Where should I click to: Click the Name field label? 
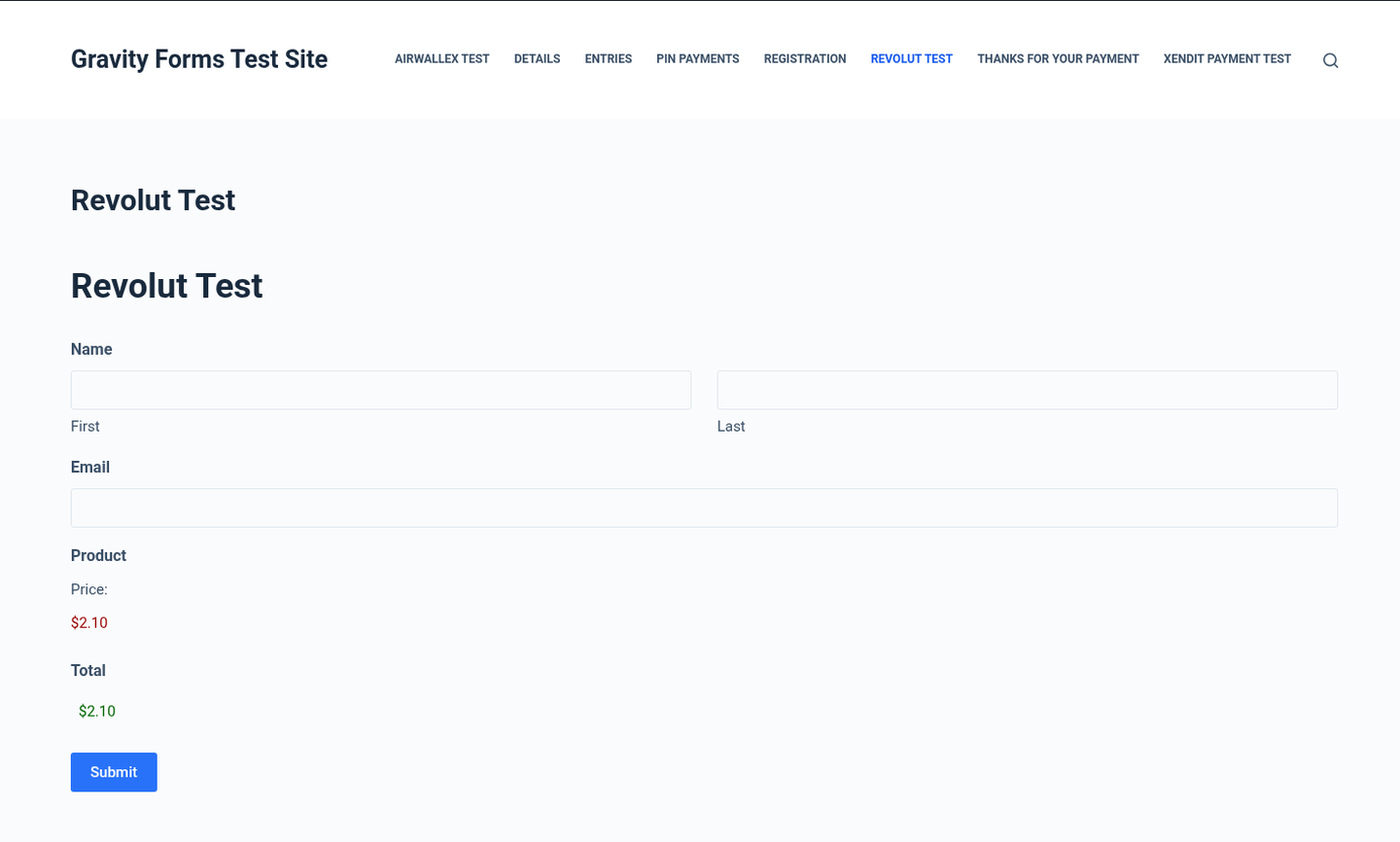91,349
